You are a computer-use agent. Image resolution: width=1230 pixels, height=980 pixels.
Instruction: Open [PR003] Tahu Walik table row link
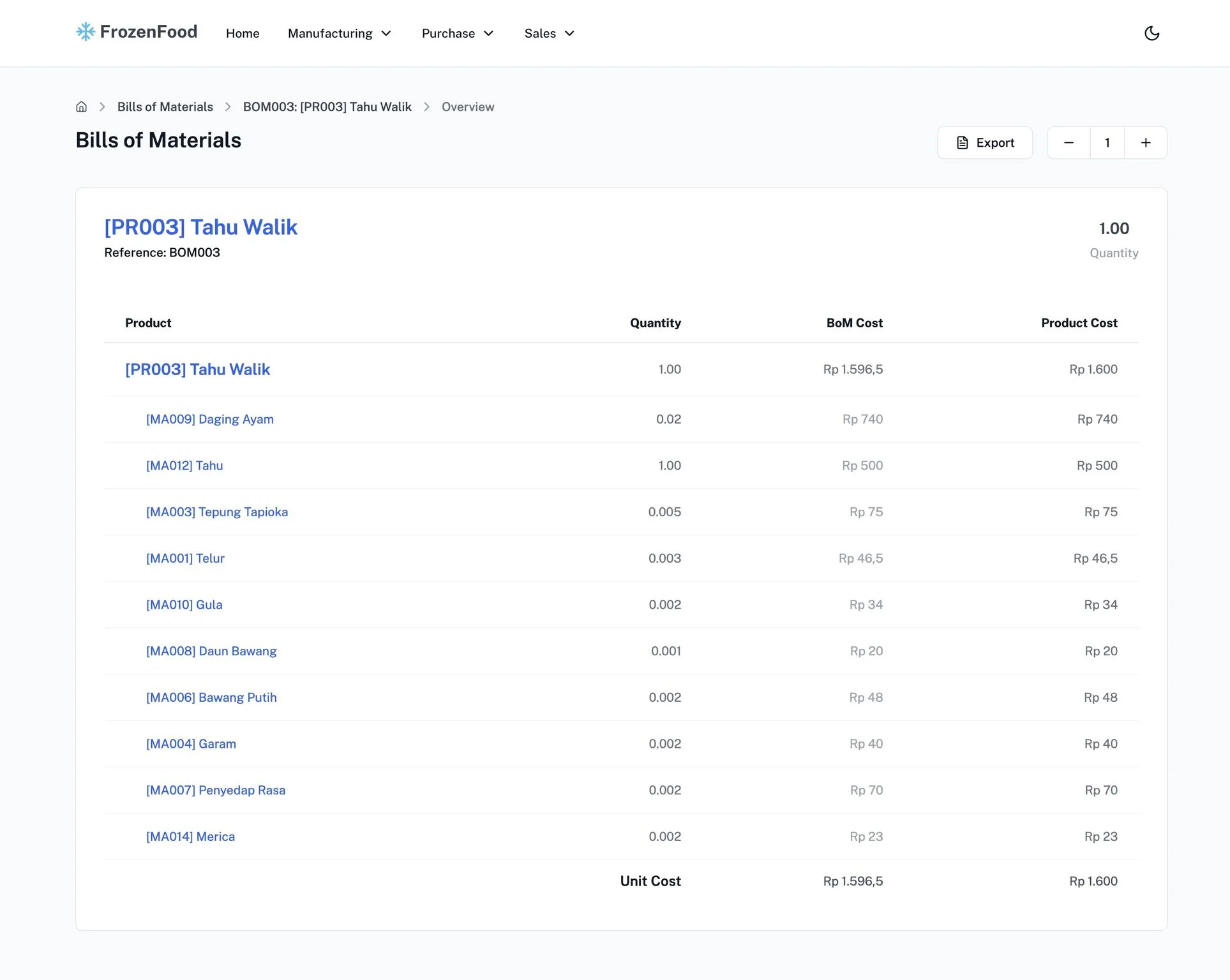click(198, 369)
